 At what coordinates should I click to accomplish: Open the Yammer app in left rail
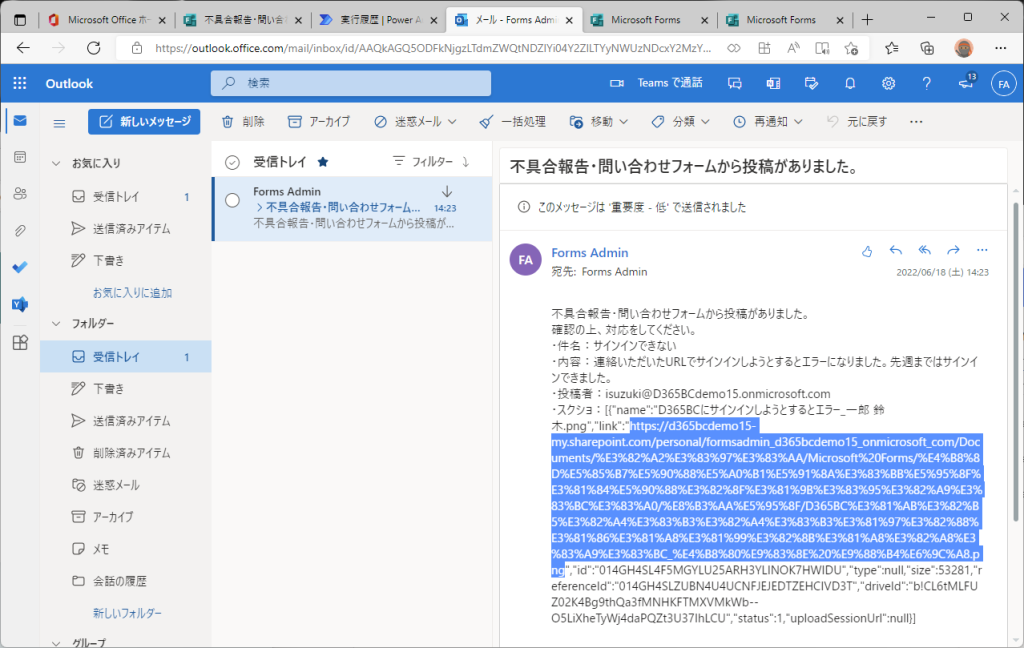tap(20, 304)
